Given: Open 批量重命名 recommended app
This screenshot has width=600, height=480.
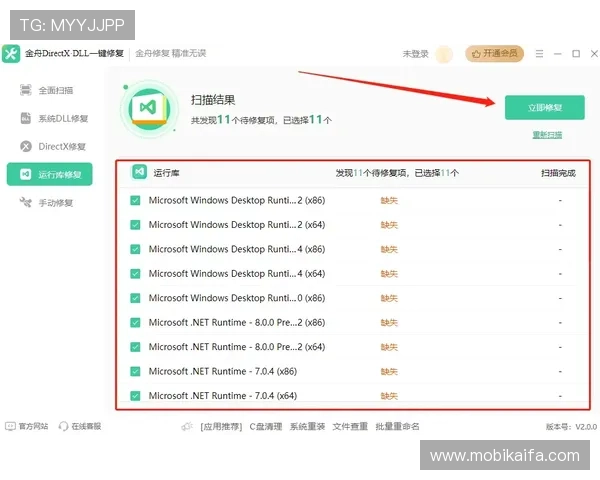Looking at the screenshot, I should coord(397,426).
